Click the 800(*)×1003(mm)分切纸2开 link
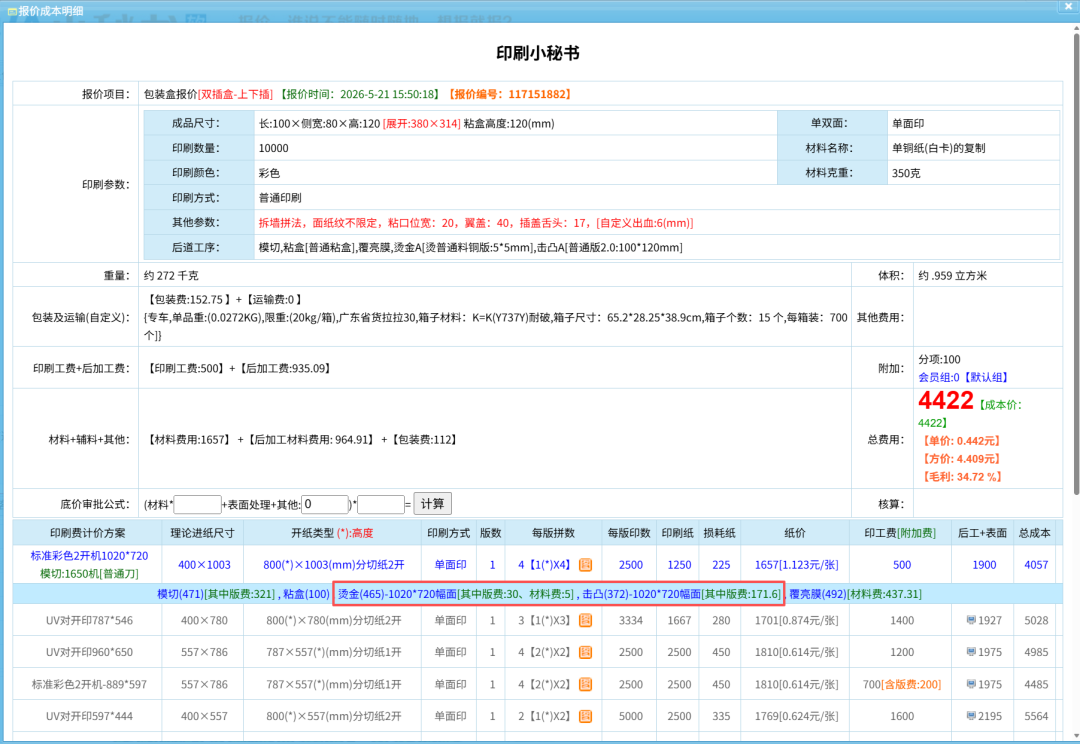 tap(333, 565)
